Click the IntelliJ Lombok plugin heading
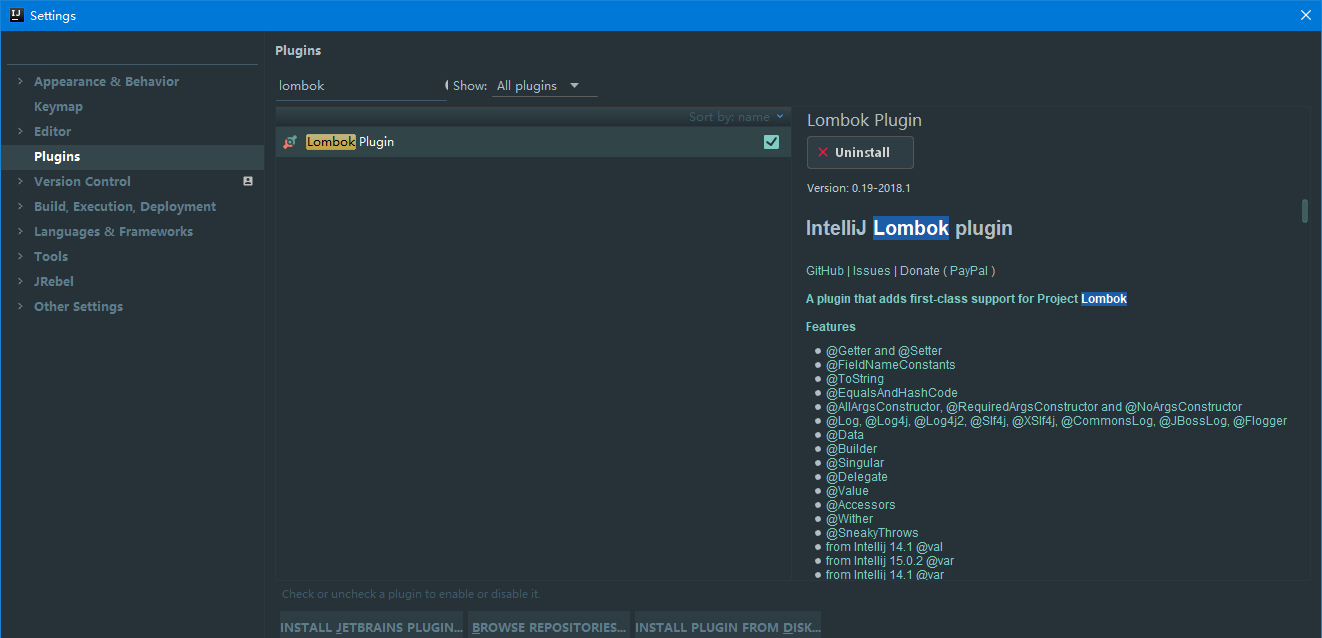 909,228
